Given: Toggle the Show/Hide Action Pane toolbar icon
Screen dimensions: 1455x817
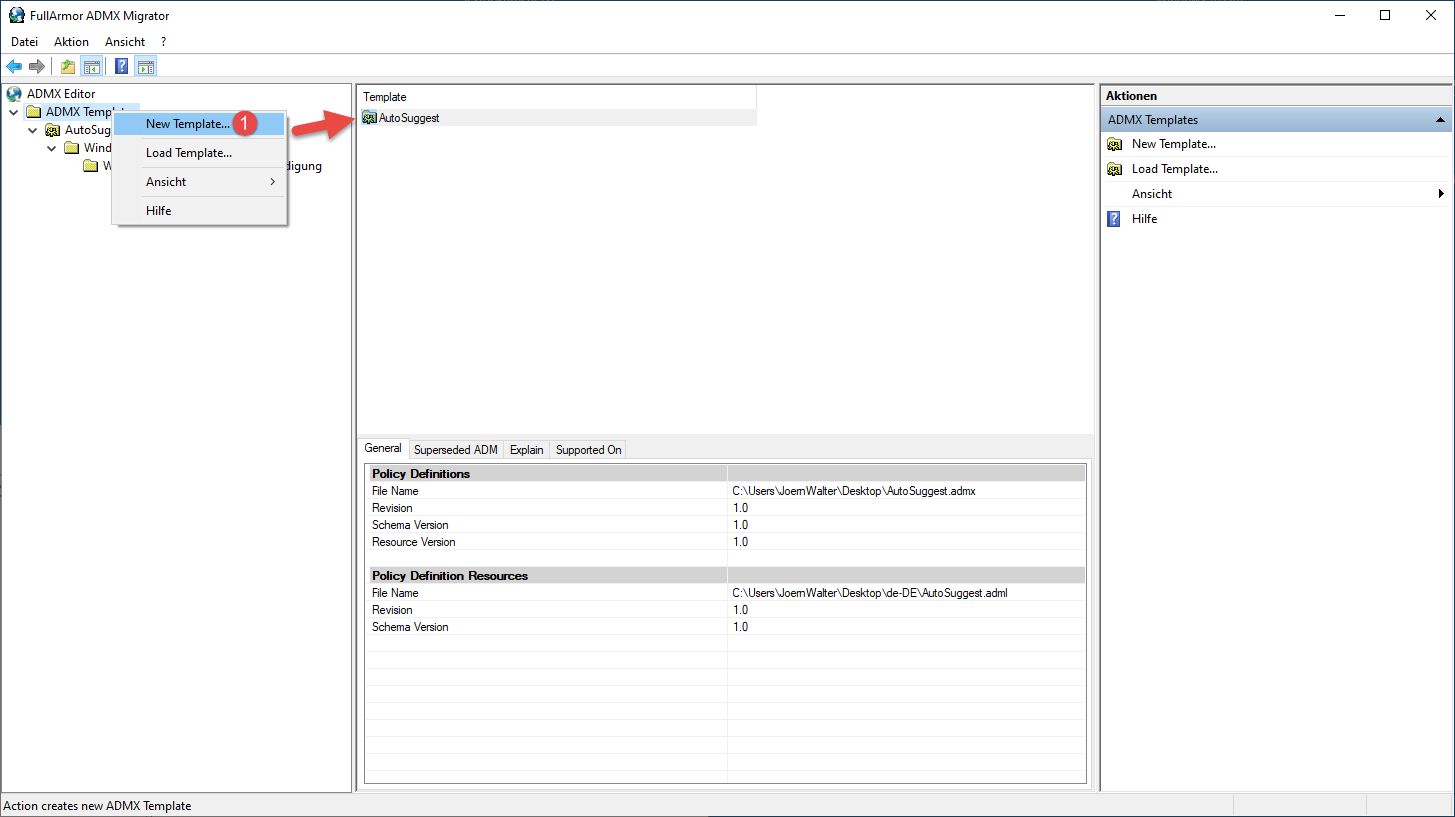Looking at the screenshot, I should [146, 67].
